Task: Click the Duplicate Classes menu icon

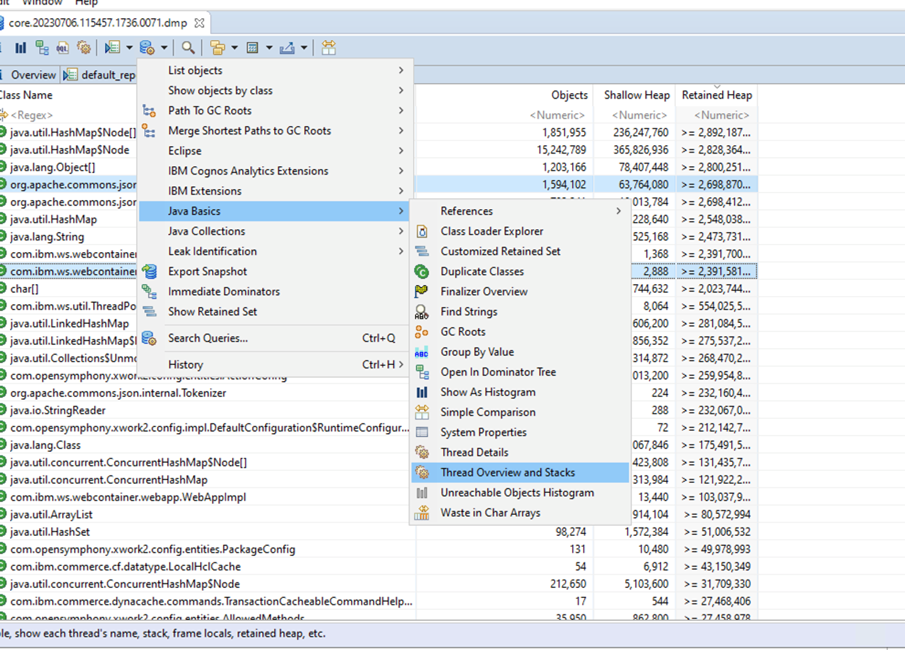Action: 422,272
